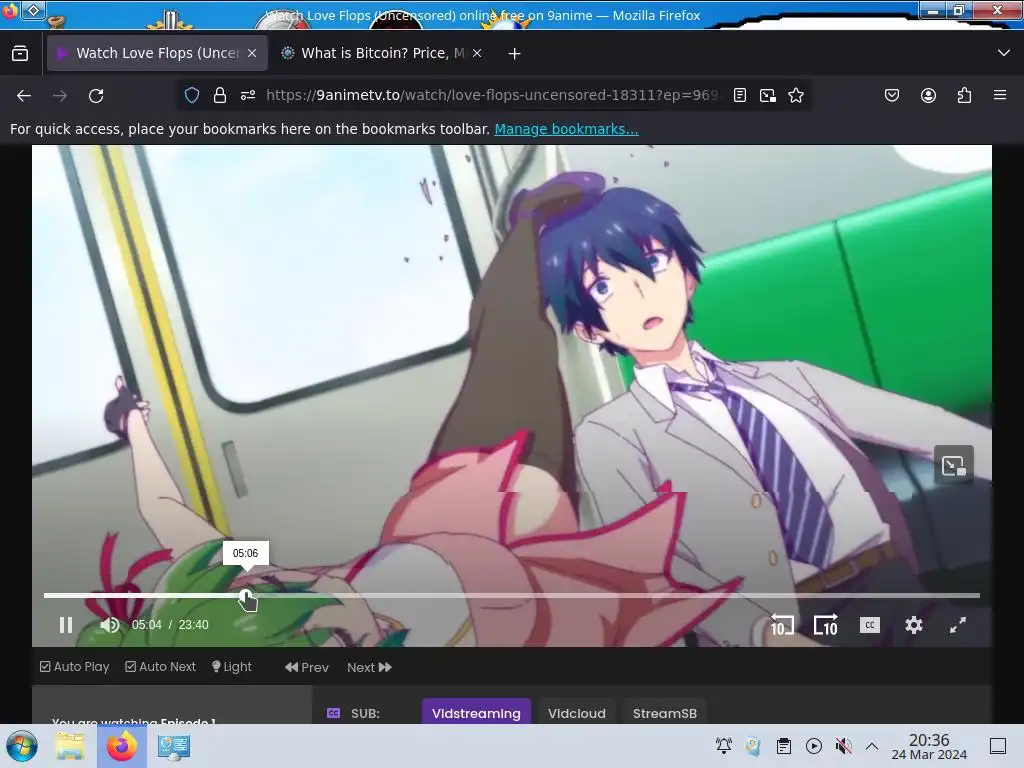Pause the video playback
Image resolution: width=1024 pixels, height=768 pixels.
(66, 625)
